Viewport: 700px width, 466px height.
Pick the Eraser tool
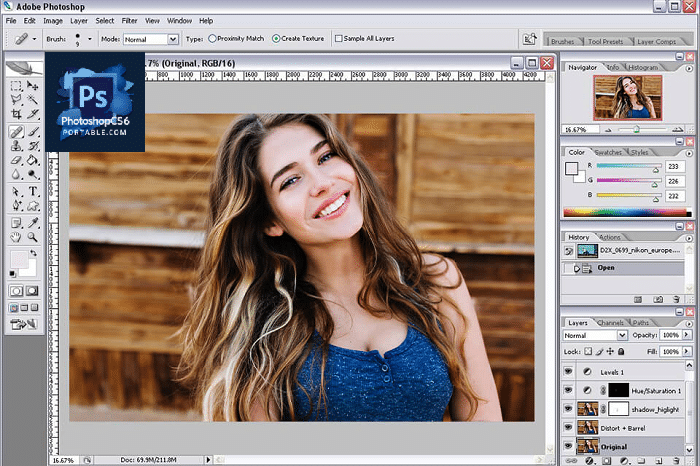(x=16, y=160)
